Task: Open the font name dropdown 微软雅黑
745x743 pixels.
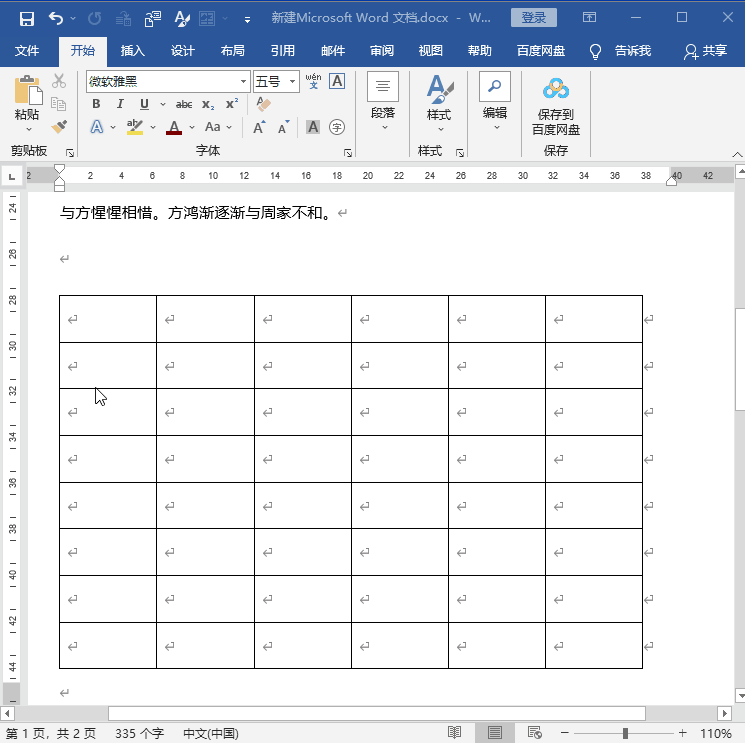Action: pyautogui.click(x=243, y=82)
